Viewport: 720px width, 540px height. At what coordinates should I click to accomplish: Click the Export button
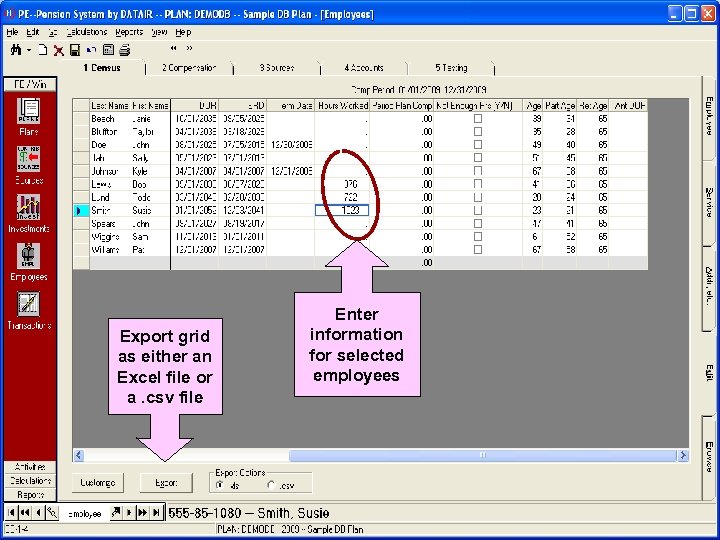point(166,482)
